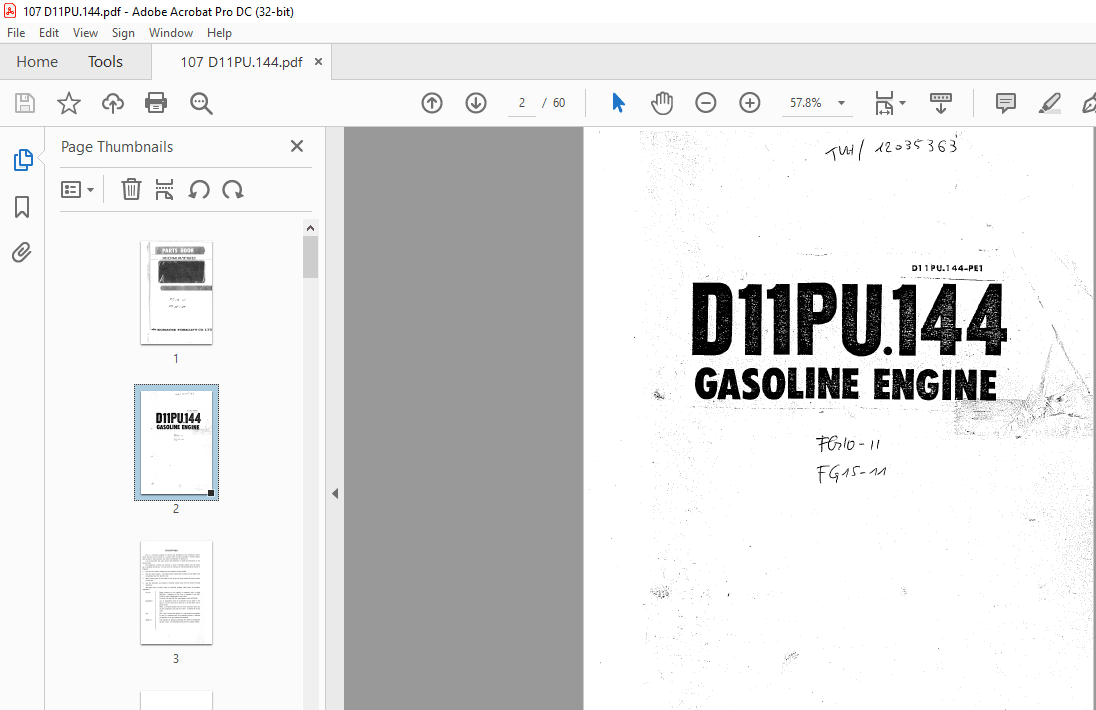1096x710 pixels.
Task: Open the Help menu
Action: [x=219, y=33]
